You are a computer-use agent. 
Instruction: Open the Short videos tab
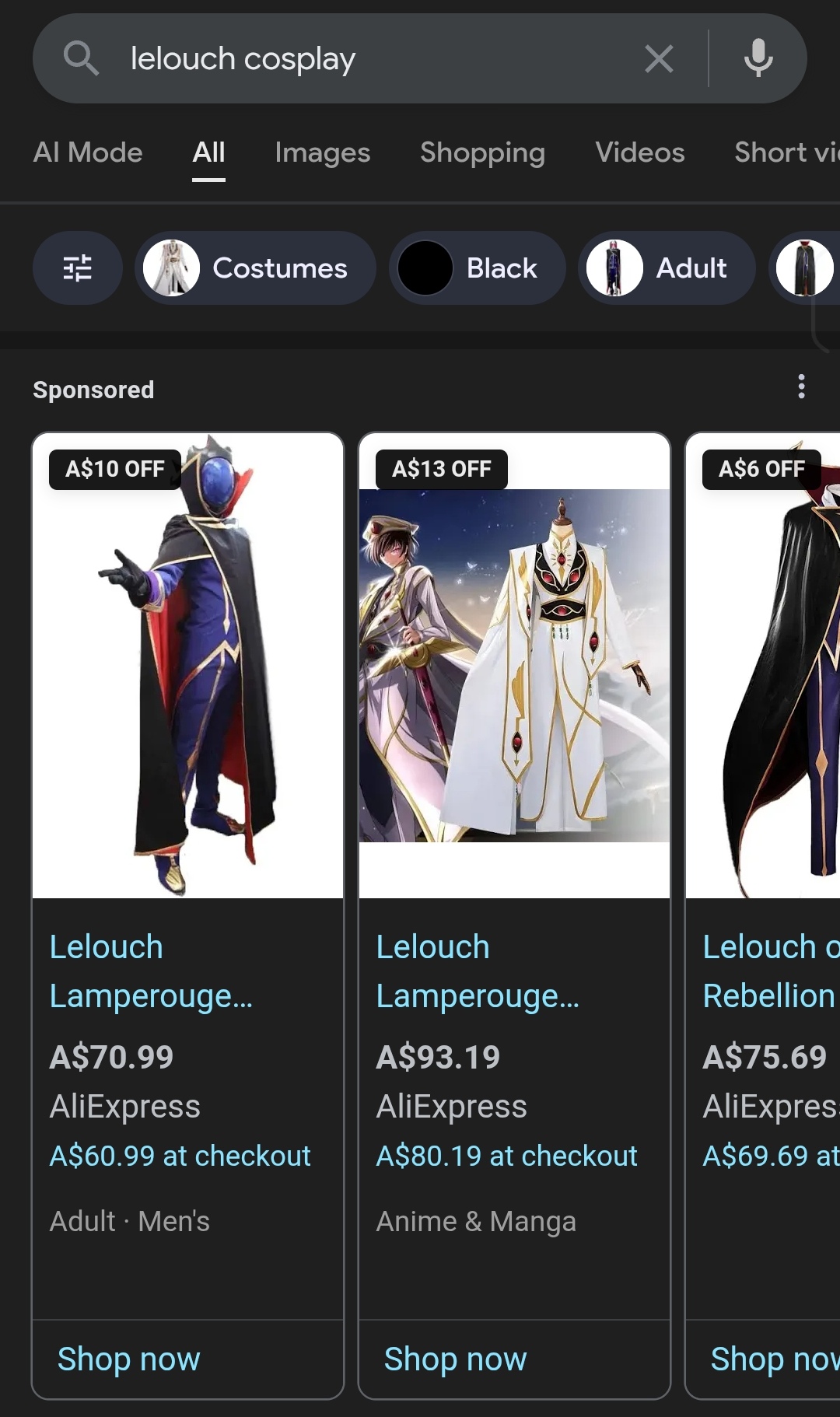(787, 152)
